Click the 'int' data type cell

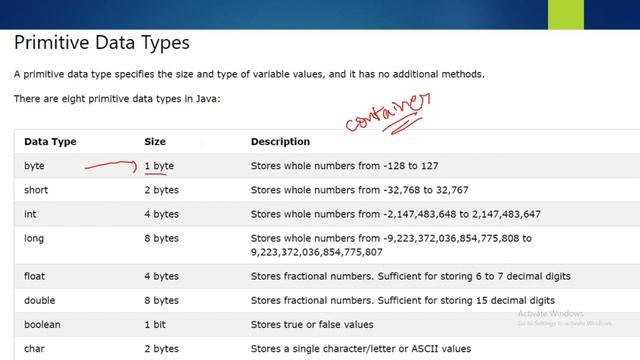[x=30, y=214]
